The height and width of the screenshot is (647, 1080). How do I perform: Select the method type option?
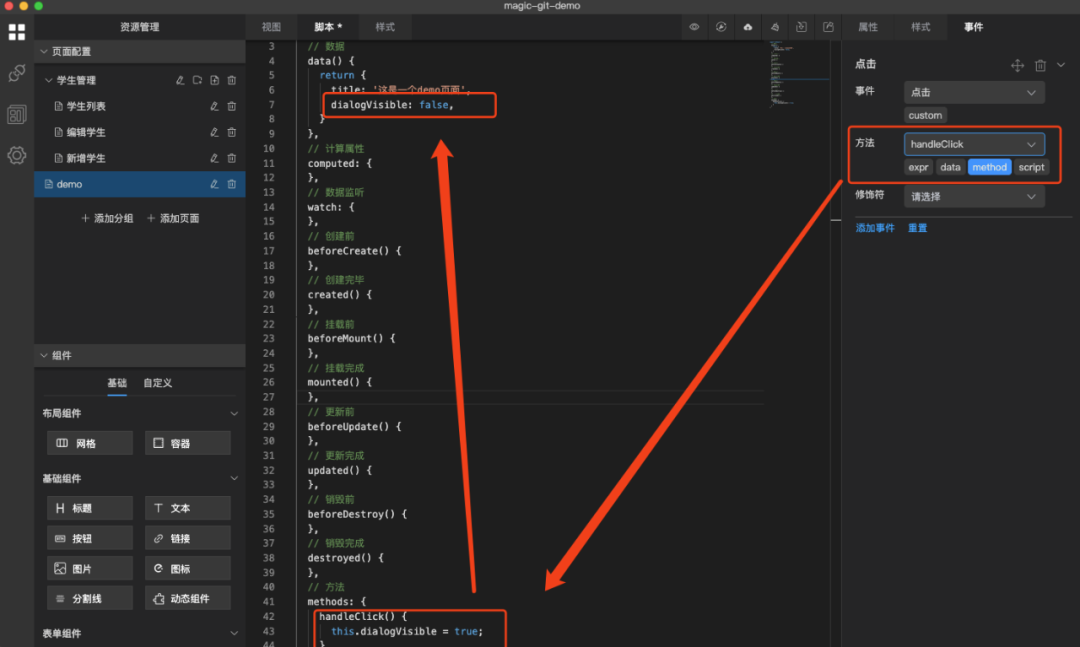coord(990,167)
